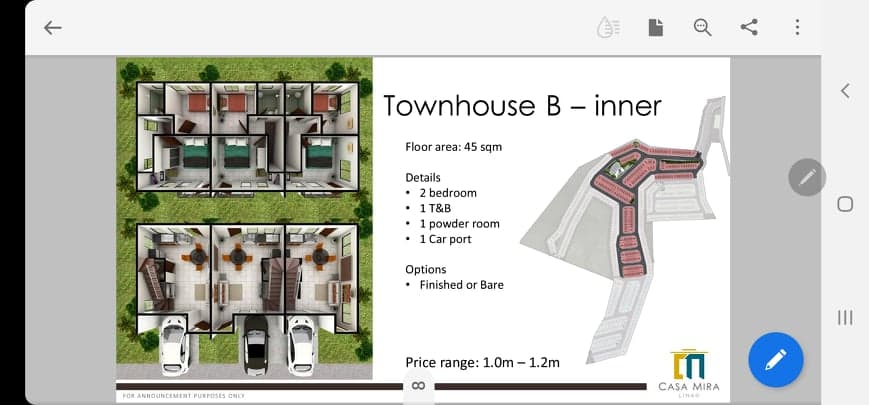The height and width of the screenshot is (405, 869).
Task: Tap the blue floating edit pencil button
Action: (775, 360)
